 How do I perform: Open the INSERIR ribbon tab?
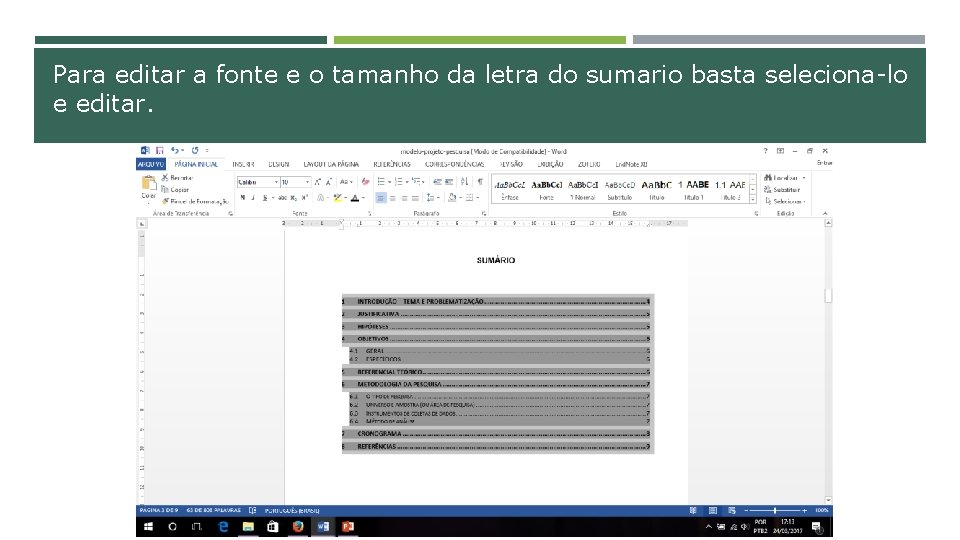(243, 164)
